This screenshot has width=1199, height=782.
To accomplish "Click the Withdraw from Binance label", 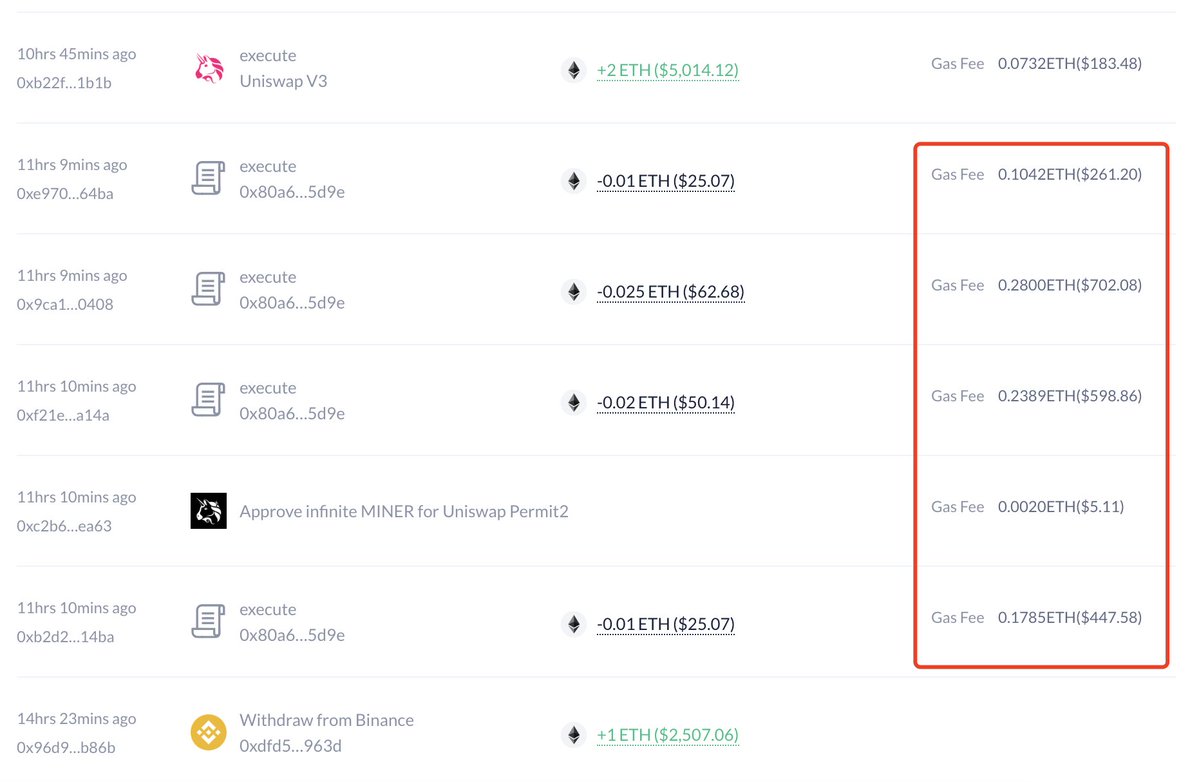I will click(325, 719).
